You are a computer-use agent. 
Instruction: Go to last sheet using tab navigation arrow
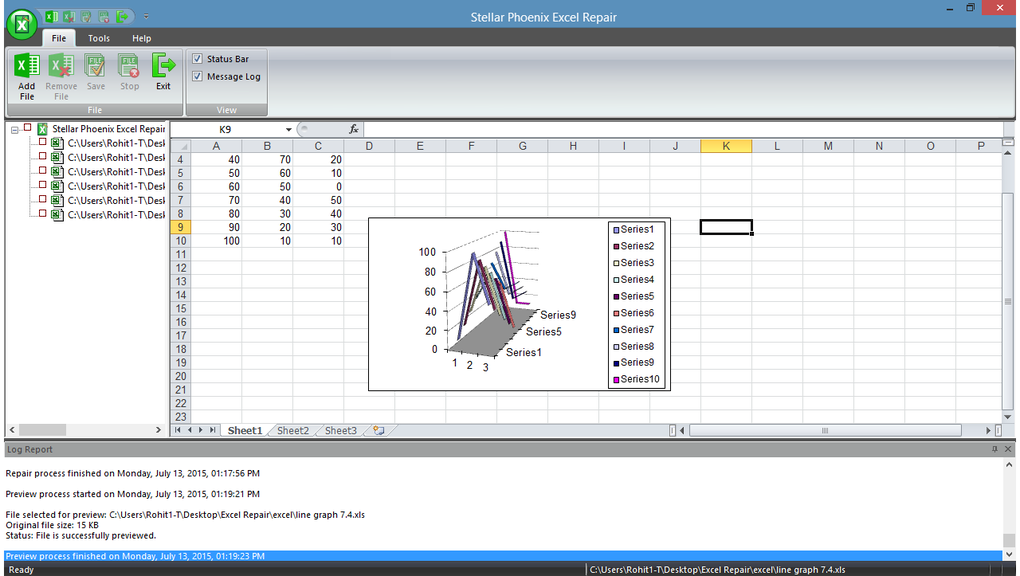(212, 430)
